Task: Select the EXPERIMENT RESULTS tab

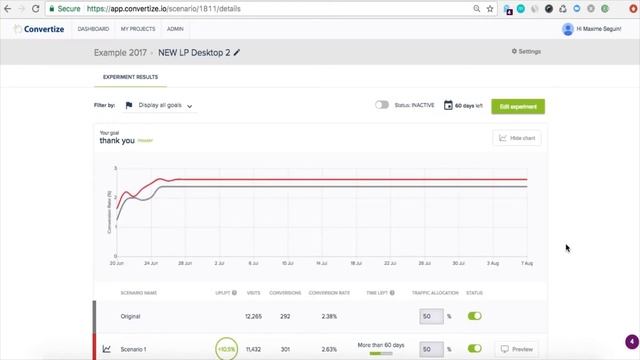Action: point(130,77)
